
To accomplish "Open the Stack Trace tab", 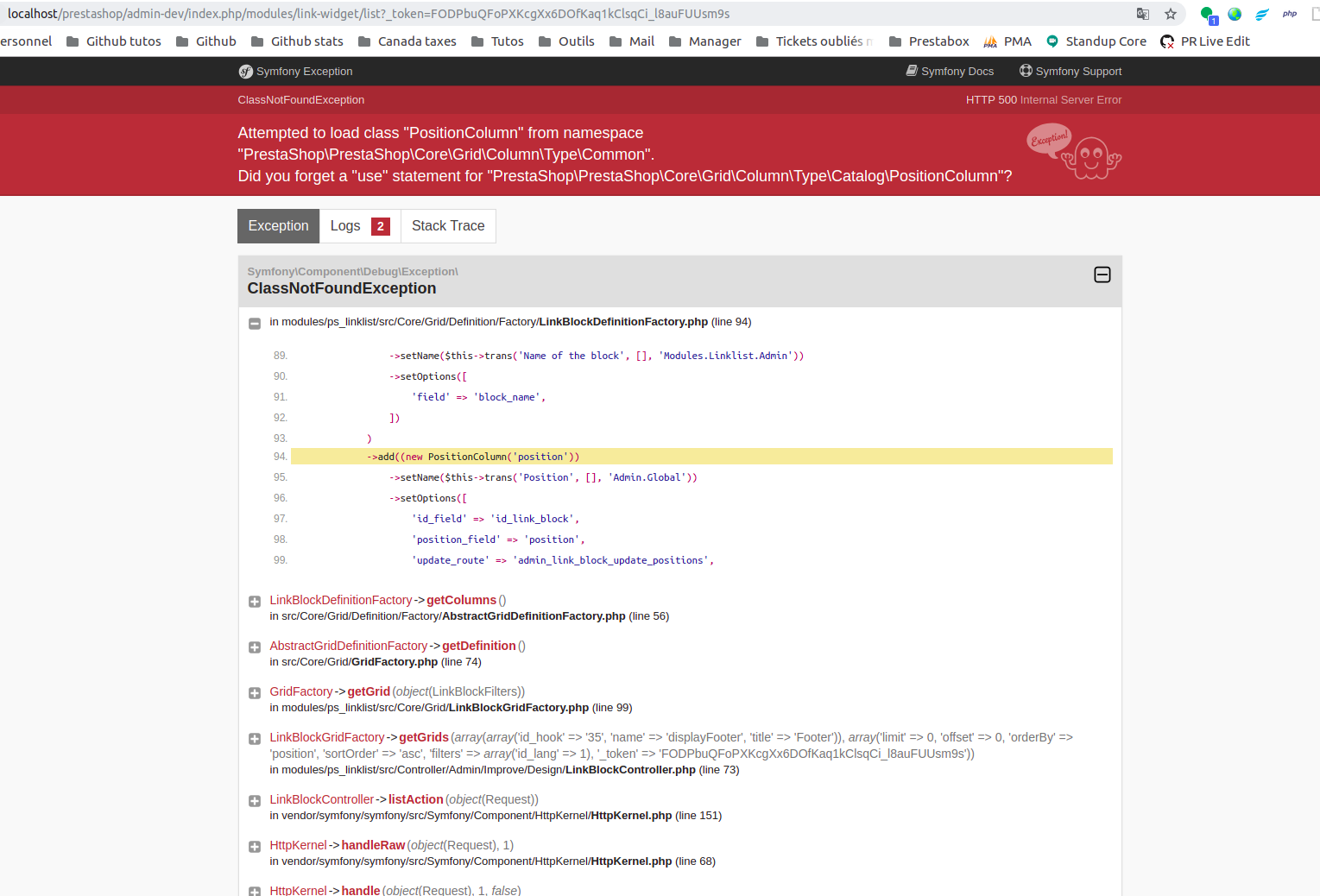I will (448, 225).
